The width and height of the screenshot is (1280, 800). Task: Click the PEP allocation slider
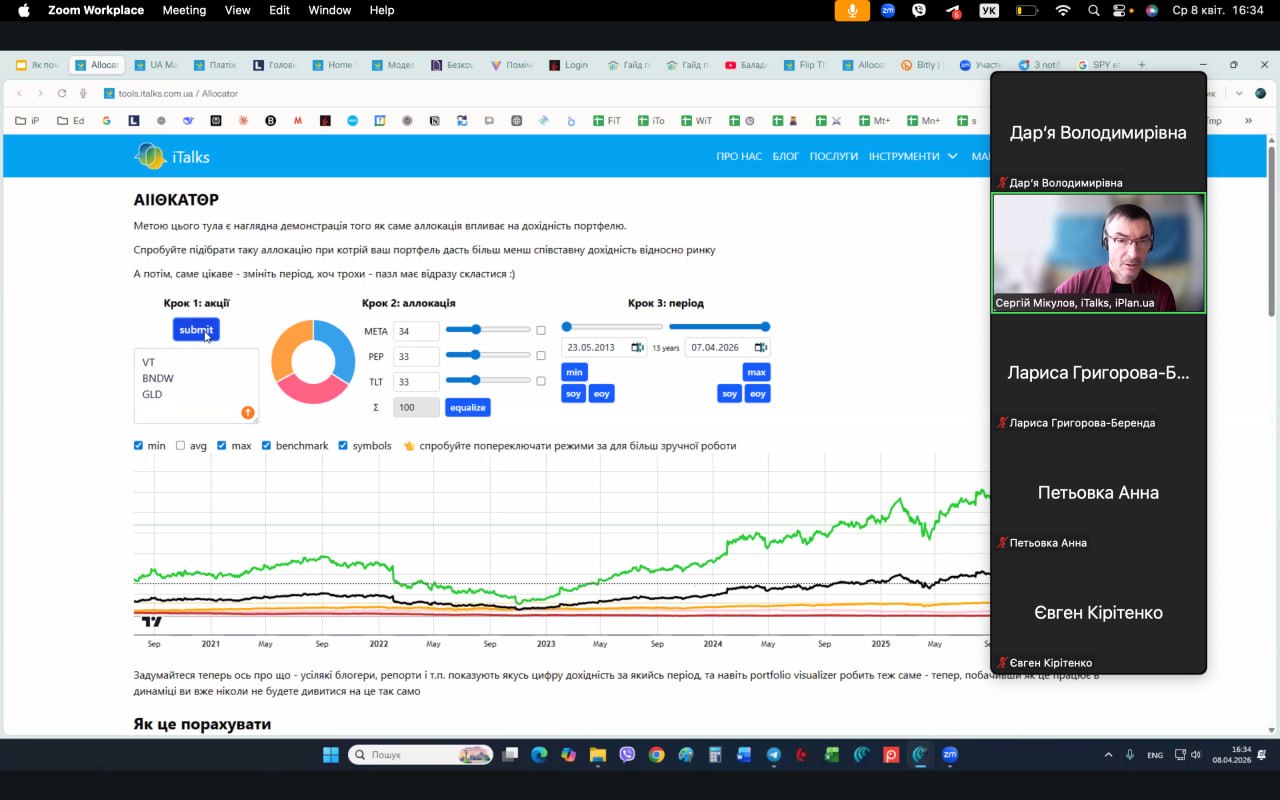click(x=488, y=355)
